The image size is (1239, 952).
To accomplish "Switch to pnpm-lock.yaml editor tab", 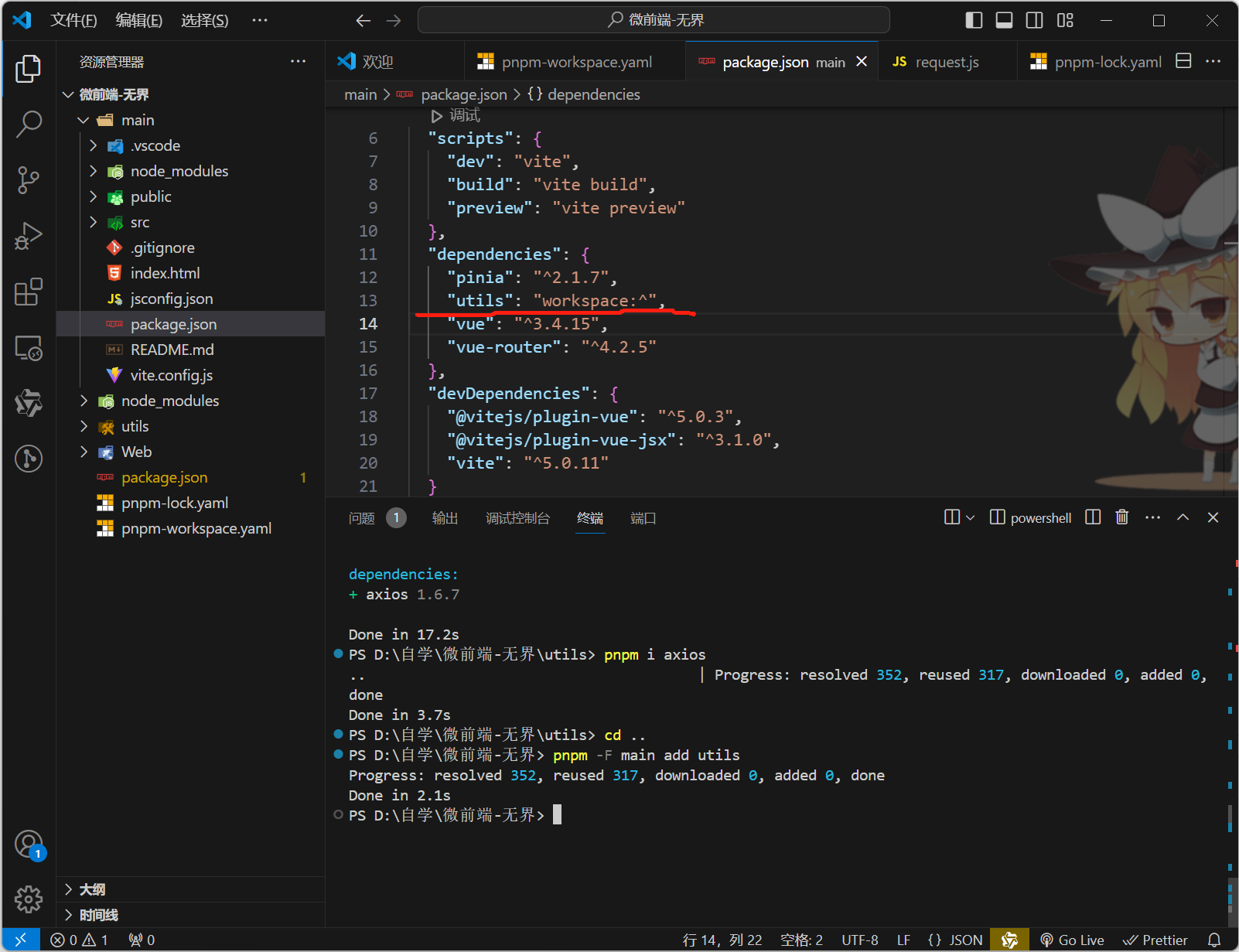I will point(1095,61).
